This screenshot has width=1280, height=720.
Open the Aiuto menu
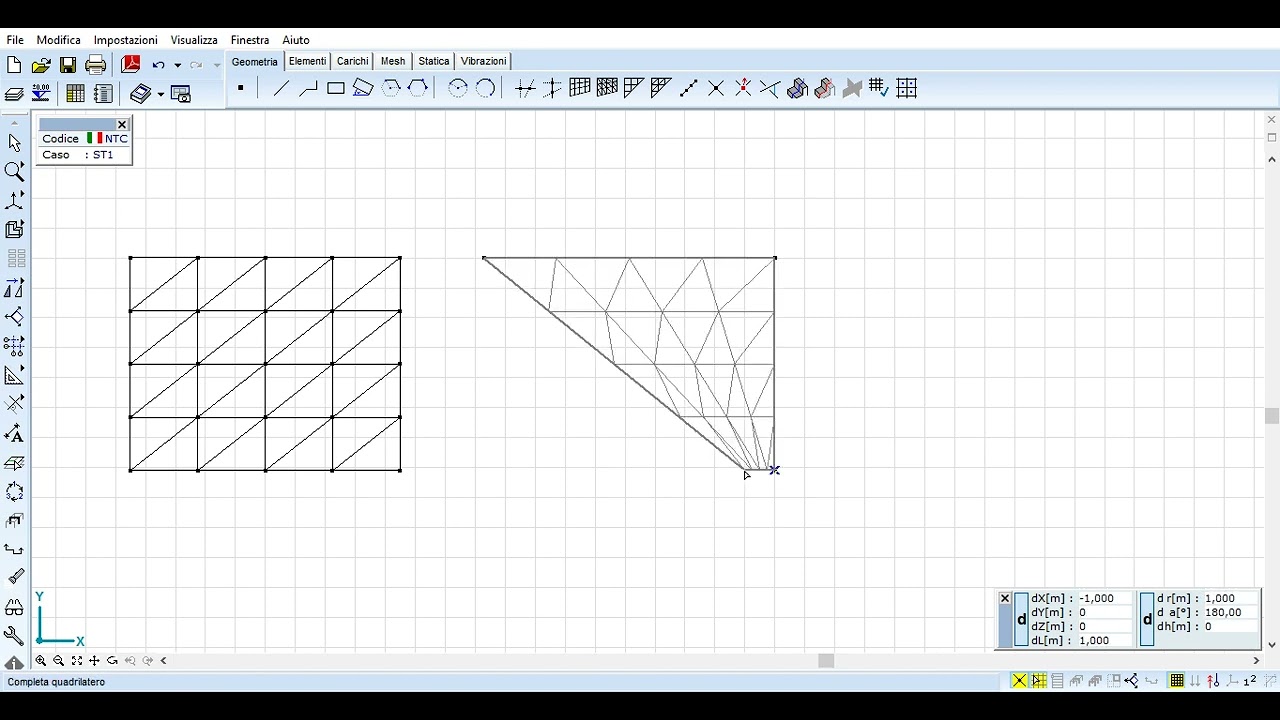point(296,40)
